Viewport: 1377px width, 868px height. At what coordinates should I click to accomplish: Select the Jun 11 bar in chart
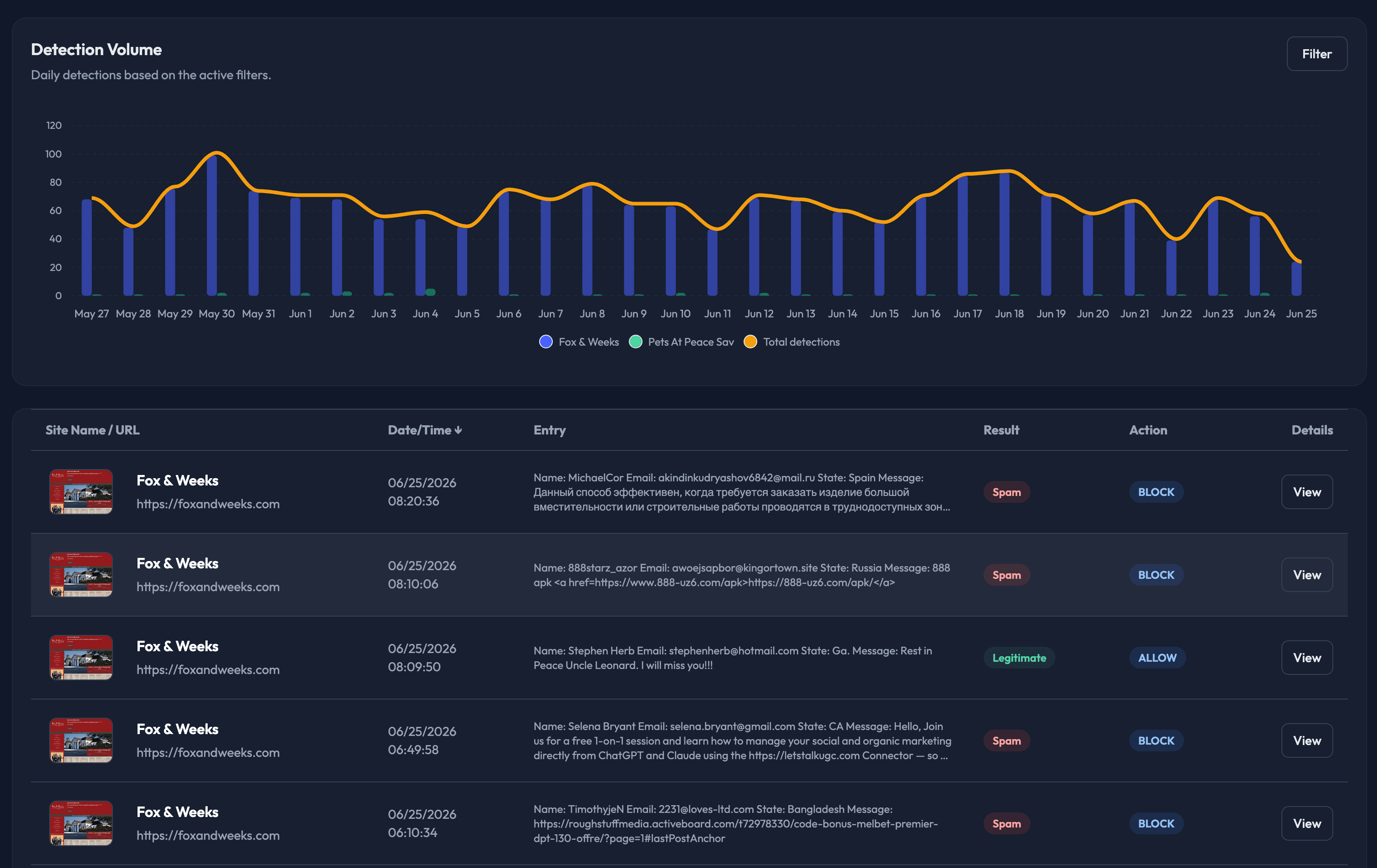[712, 262]
